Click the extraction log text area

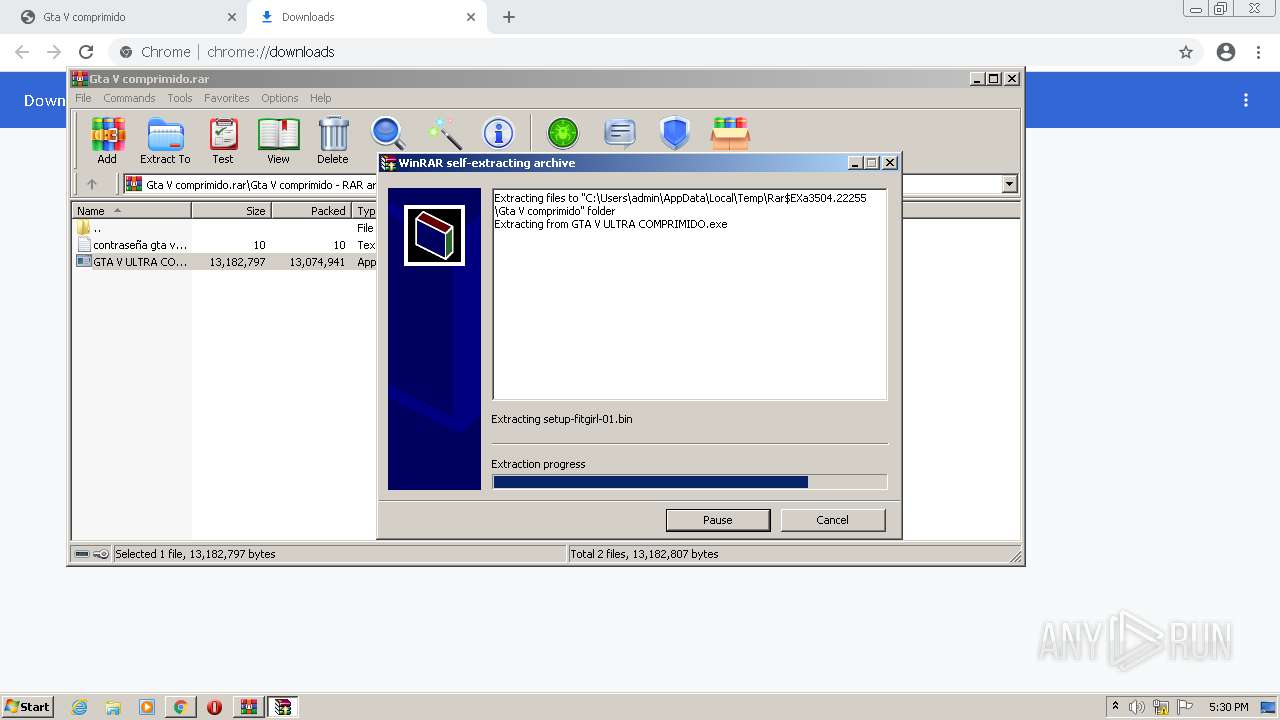(689, 294)
